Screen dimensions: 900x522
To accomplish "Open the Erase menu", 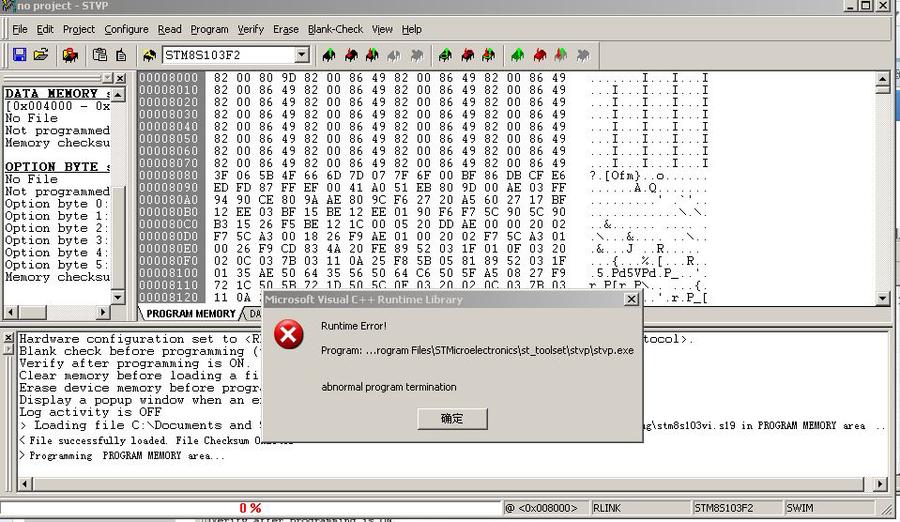I will click(x=285, y=29).
